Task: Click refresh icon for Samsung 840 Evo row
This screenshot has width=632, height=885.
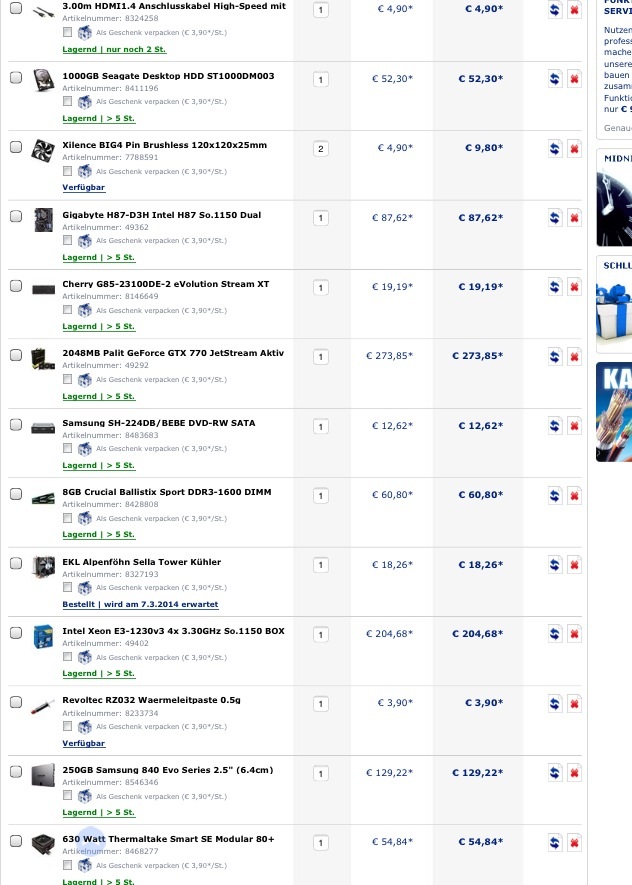Action: (555, 773)
